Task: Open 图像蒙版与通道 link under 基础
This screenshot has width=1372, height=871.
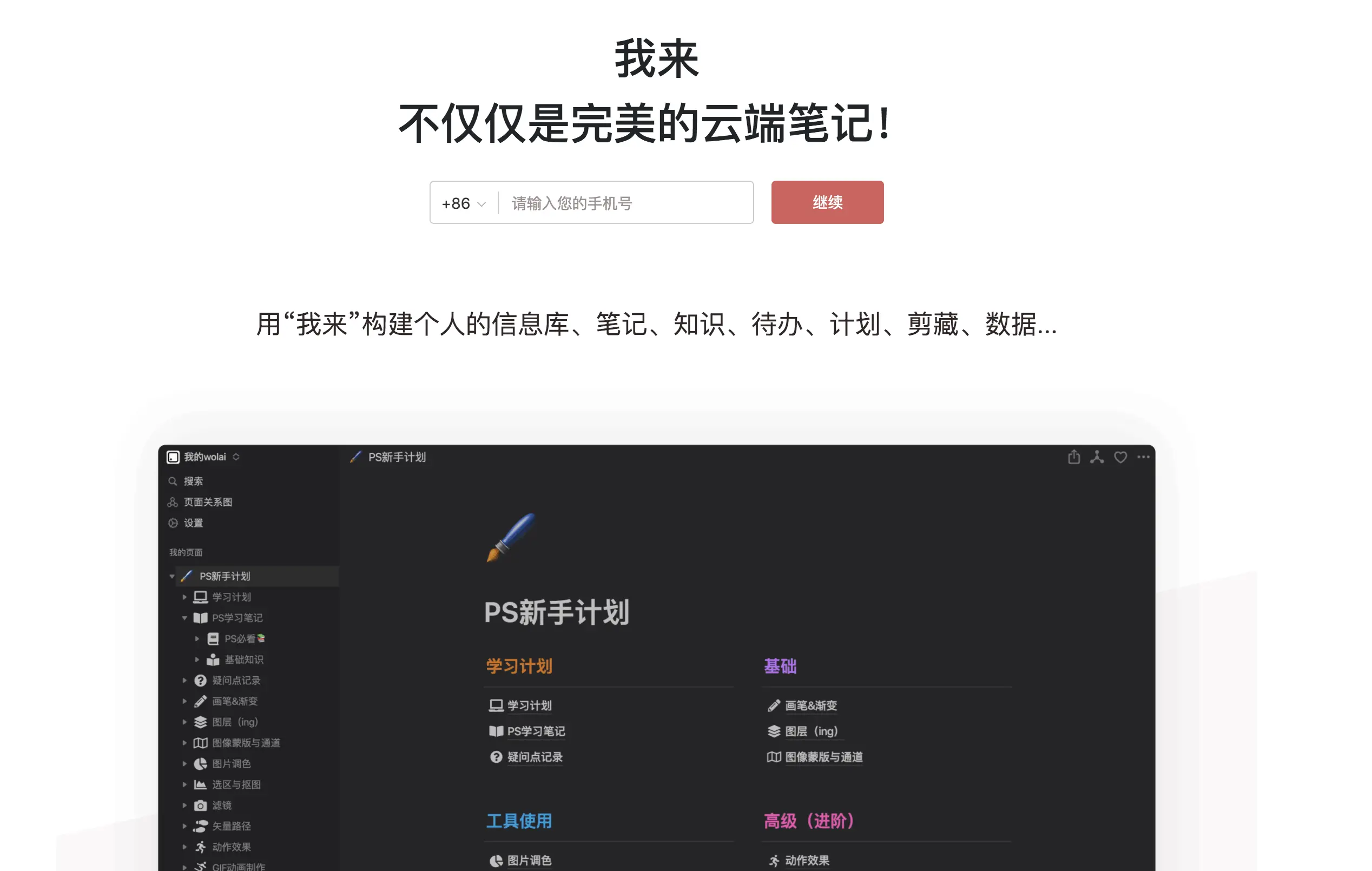Action: (824, 756)
